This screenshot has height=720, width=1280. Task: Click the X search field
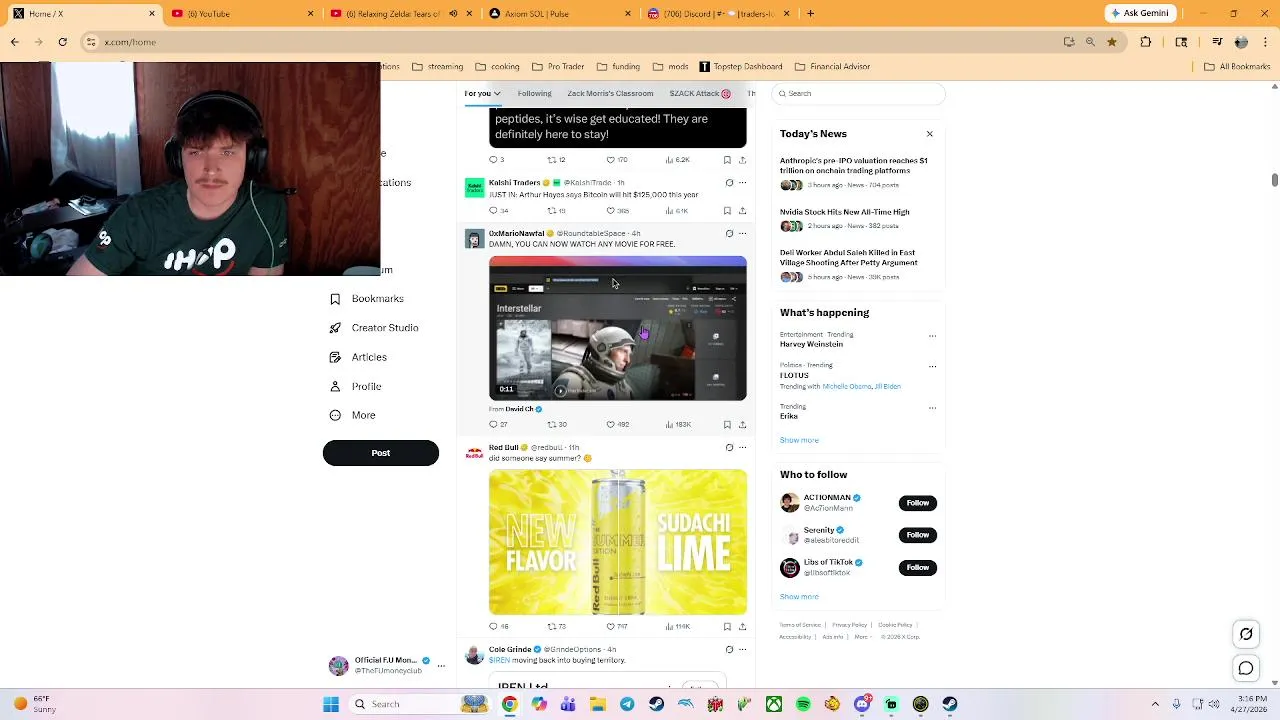860,93
